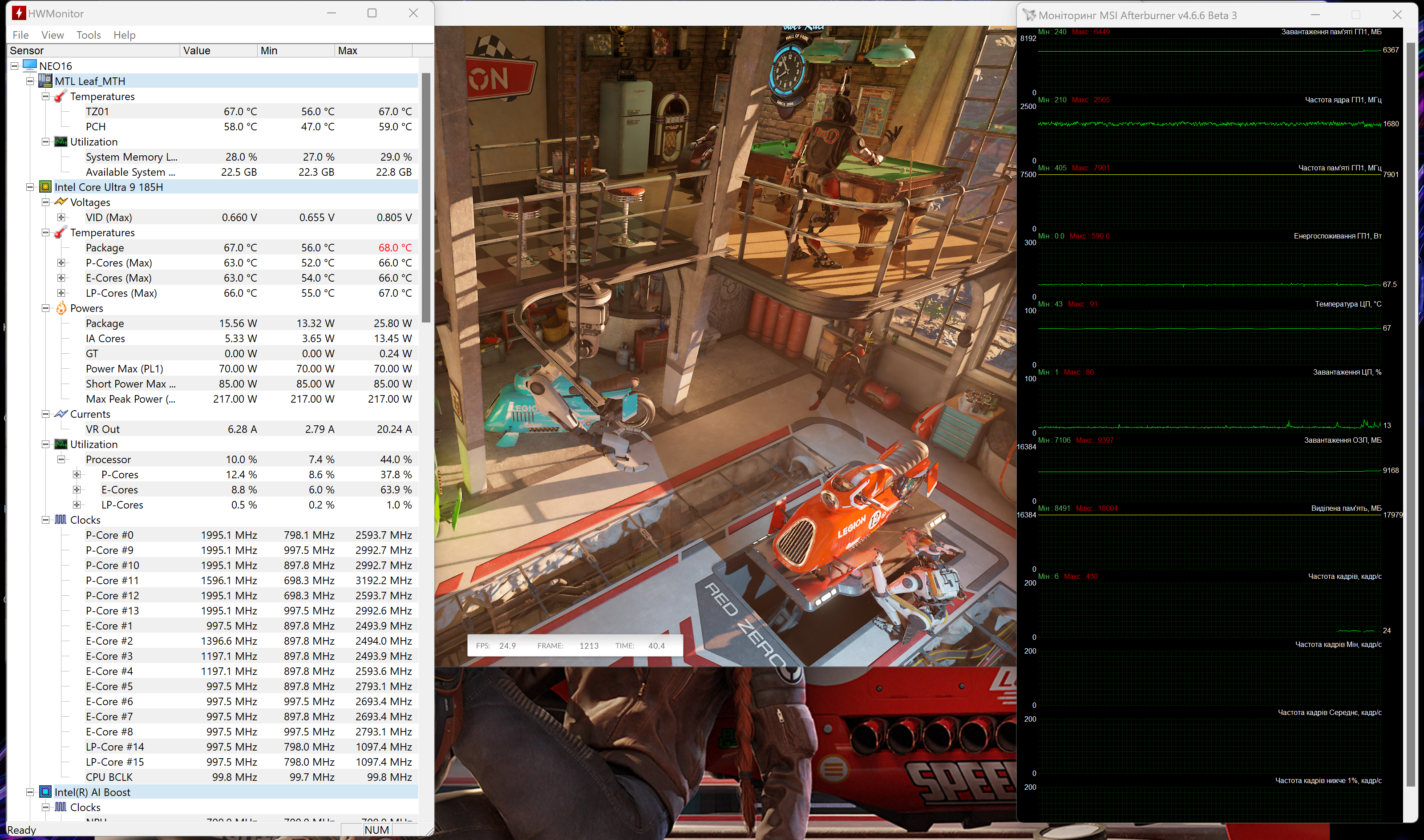The height and width of the screenshot is (840, 1424).
Task: Click the Voltages lightning icon
Action: 61,202
